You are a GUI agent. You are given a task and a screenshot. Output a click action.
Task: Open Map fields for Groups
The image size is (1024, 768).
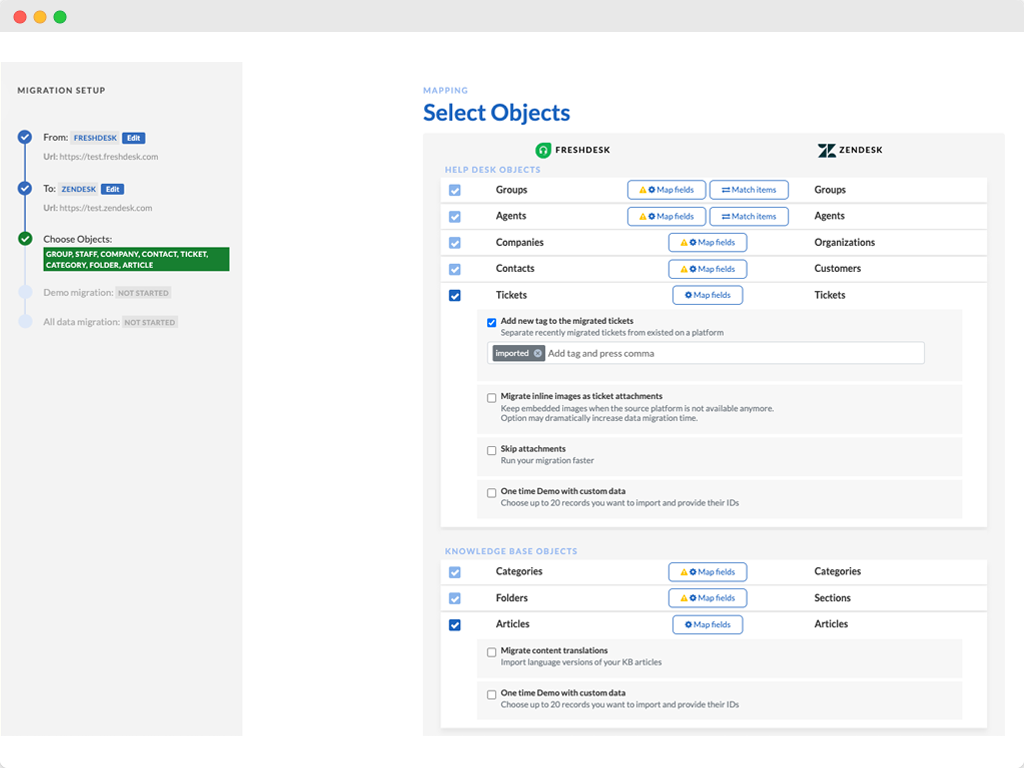coord(666,190)
